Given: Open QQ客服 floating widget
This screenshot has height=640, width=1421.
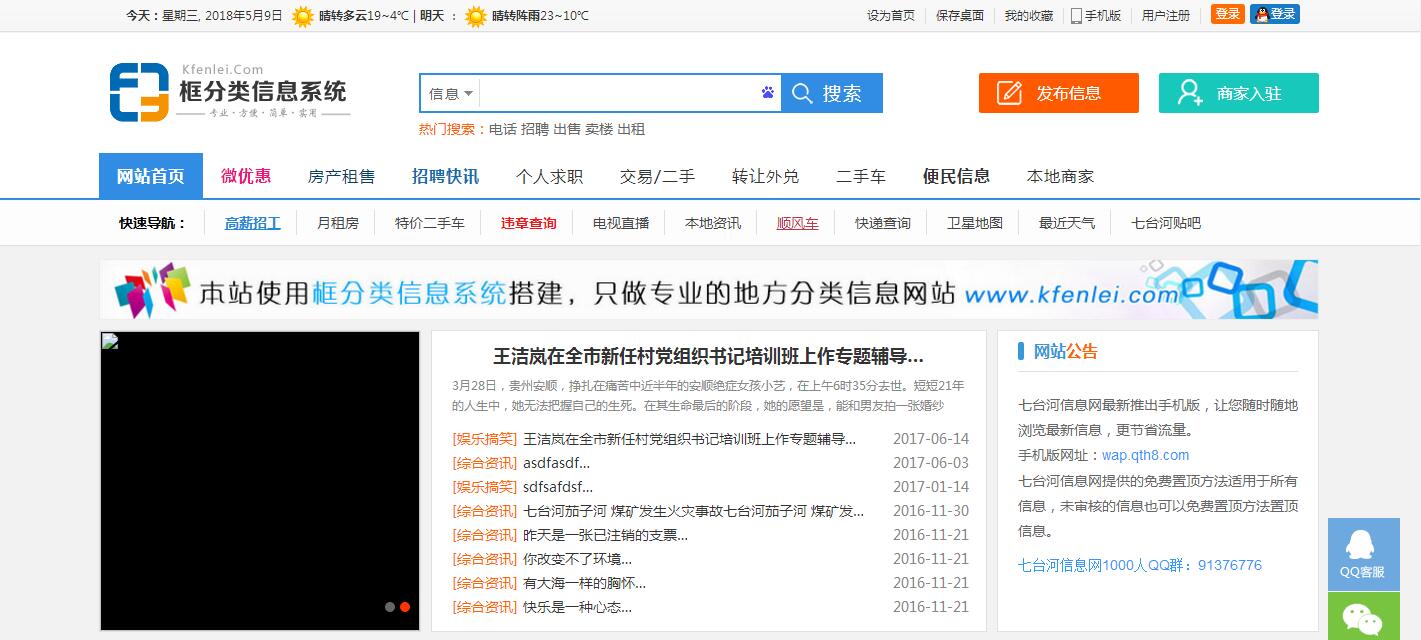Looking at the screenshot, I should tap(1363, 554).
